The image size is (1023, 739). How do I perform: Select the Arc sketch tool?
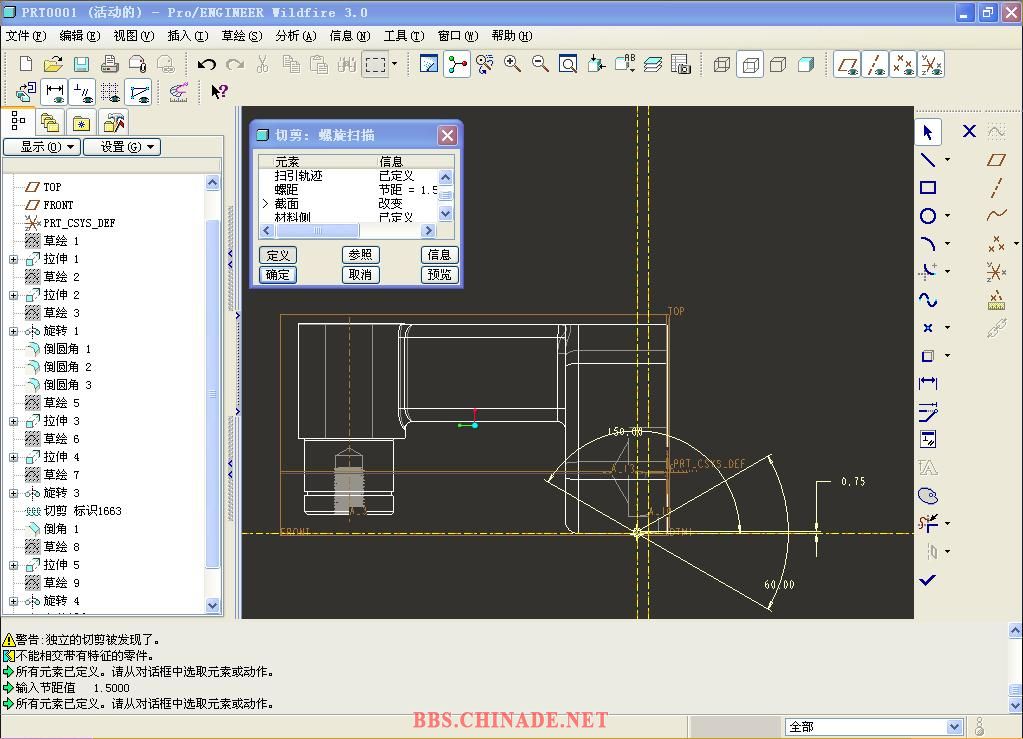click(927, 244)
